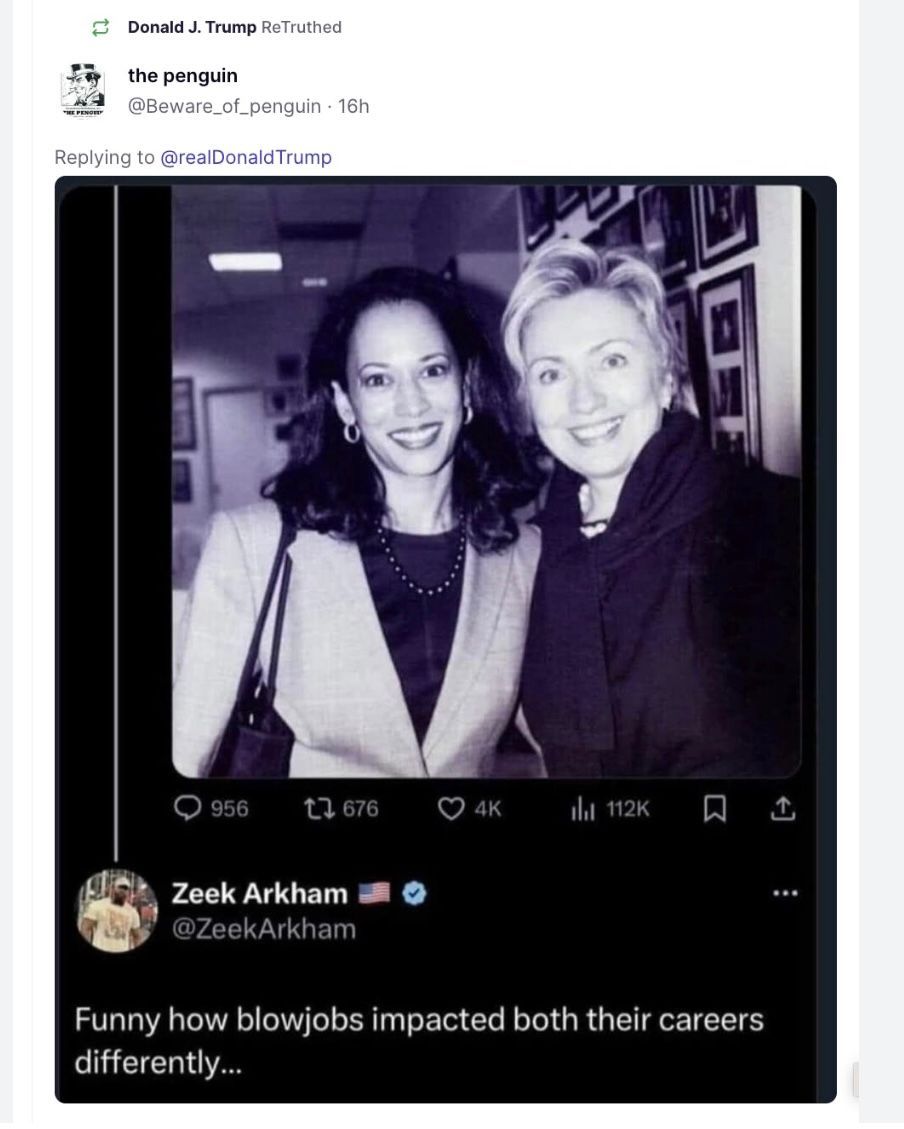Viewport: 904px width, 1129px height.
Task: Click the Zeek Arkham display name
Action: coord(260,893)
